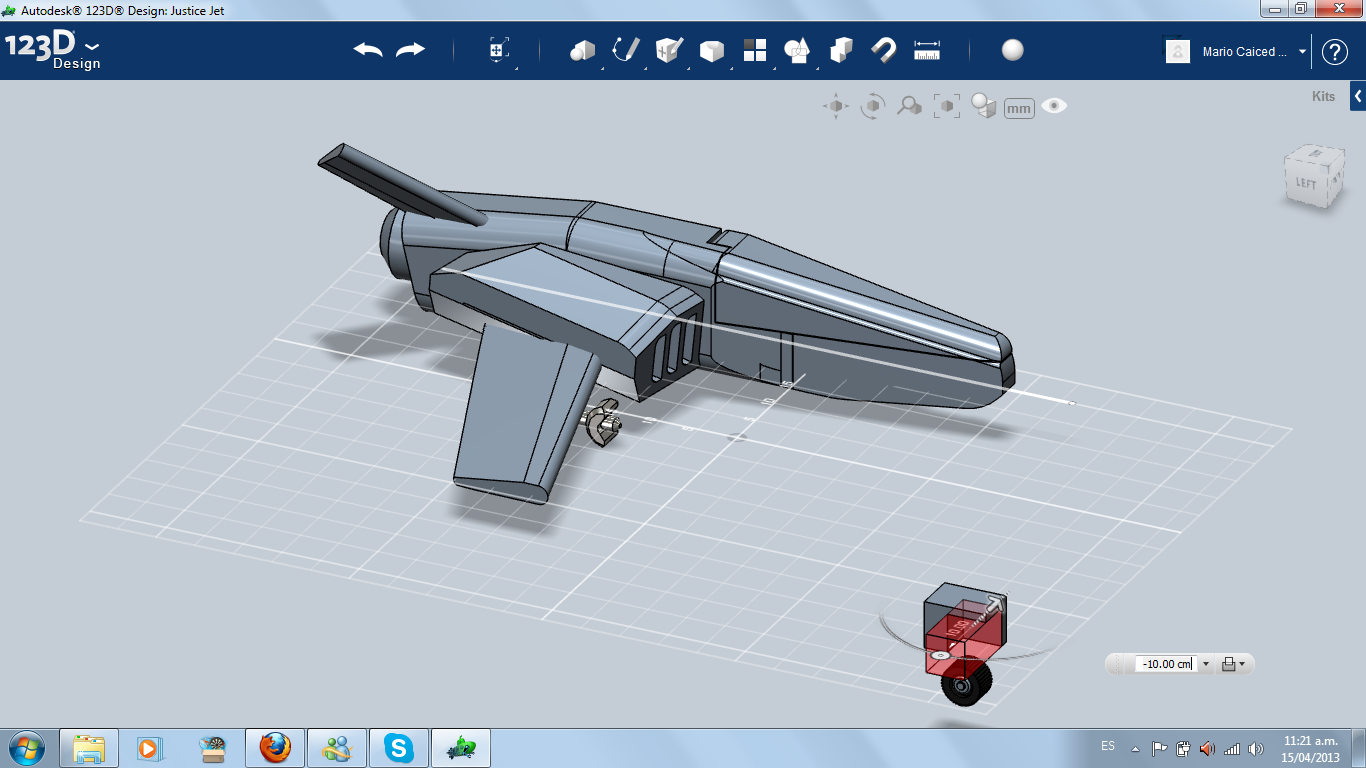Screen dimensions: 1366x768
Task: Show hidden system tray icons
Action: point(1135,748)
